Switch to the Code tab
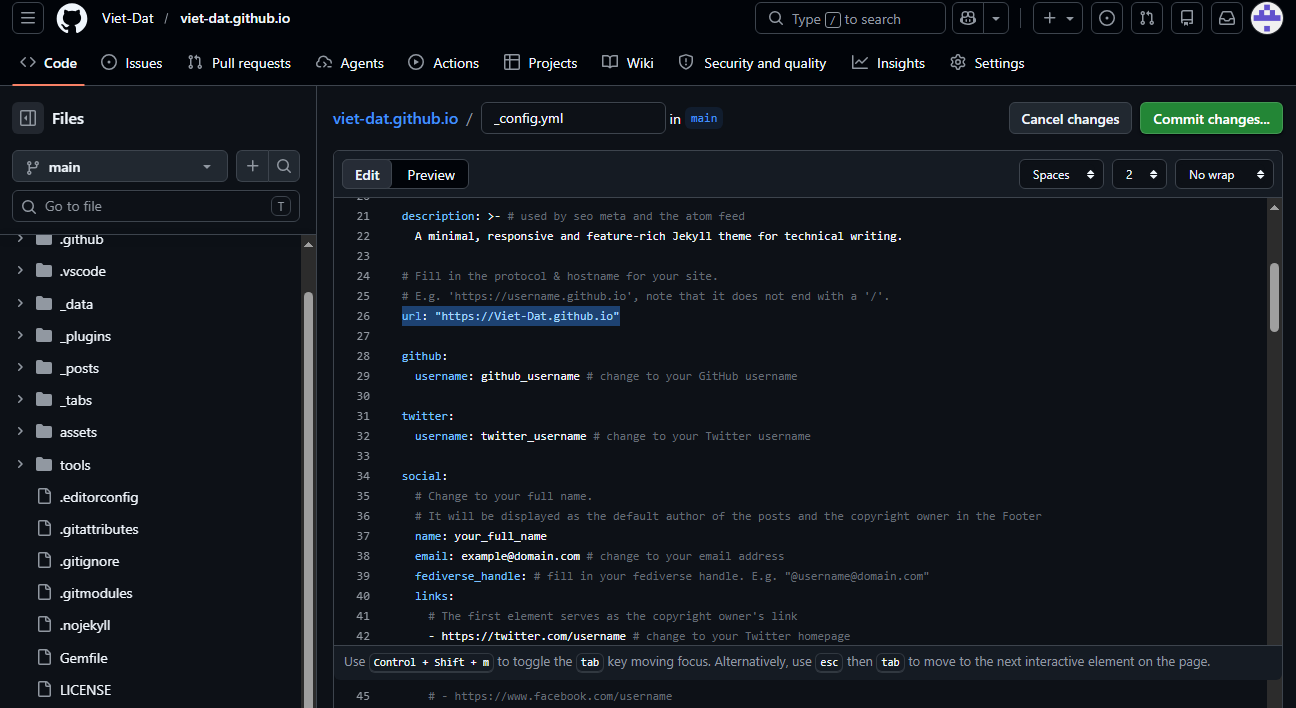Screen dimensions: 1296x708 coord(49,63)
